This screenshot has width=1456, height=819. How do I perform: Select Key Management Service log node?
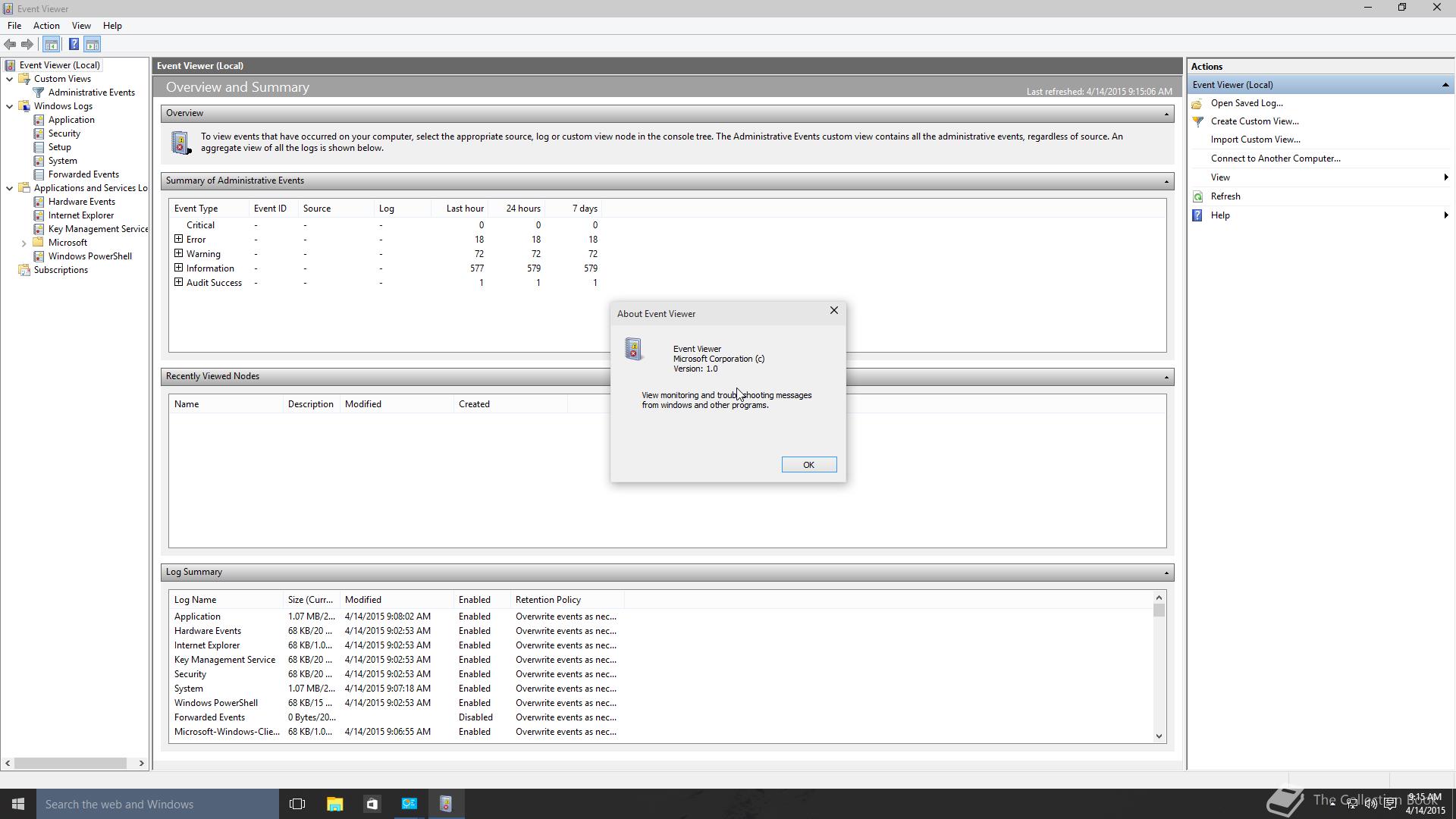tap(98, 229)
